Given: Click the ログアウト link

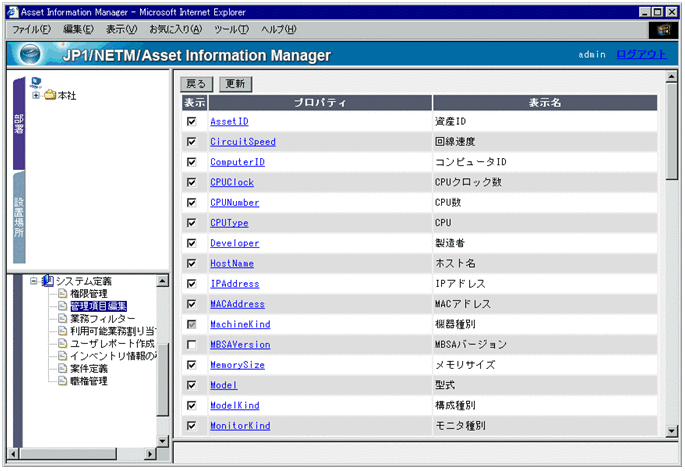Looking at the screenshot, I should [x=640, y=54].
